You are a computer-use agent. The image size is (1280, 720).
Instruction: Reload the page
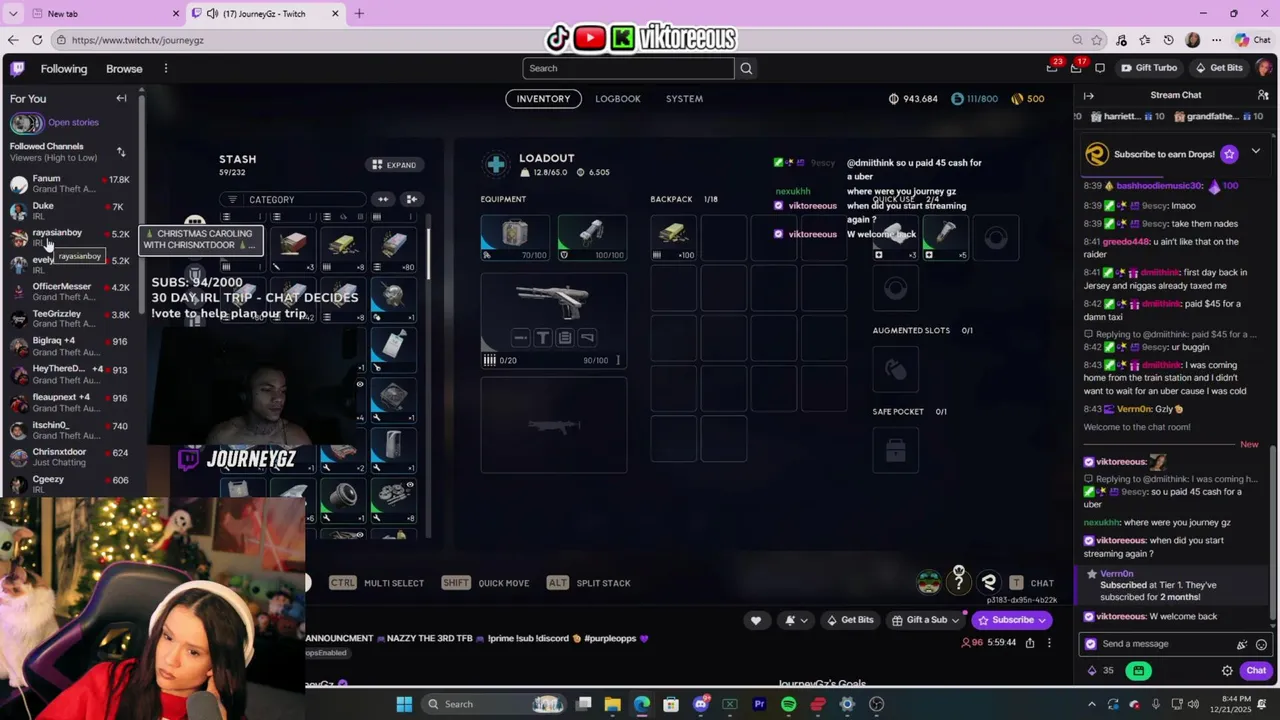point(37,40)
